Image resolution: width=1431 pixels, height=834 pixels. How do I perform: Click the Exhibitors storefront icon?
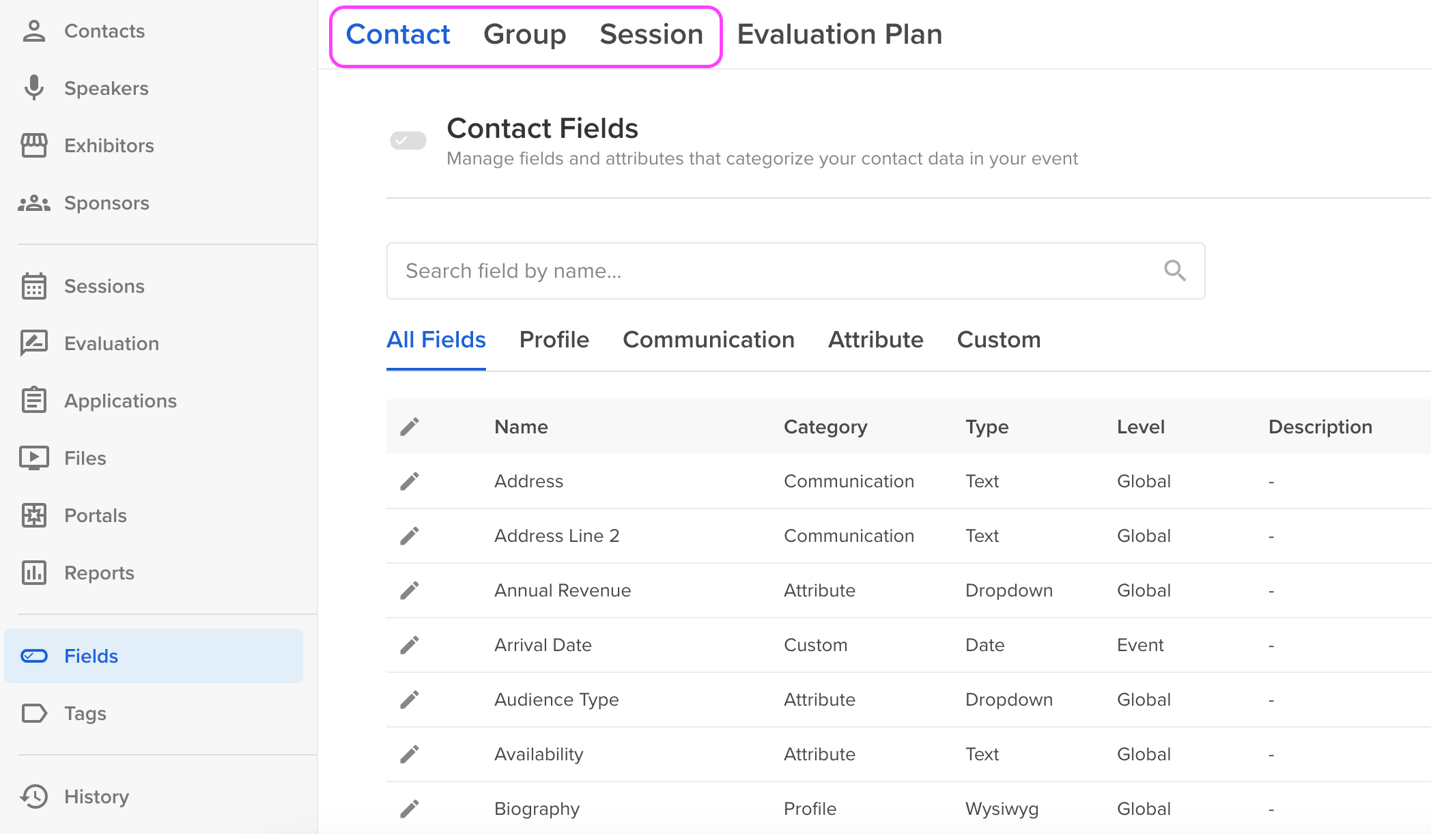click(34, 146)
